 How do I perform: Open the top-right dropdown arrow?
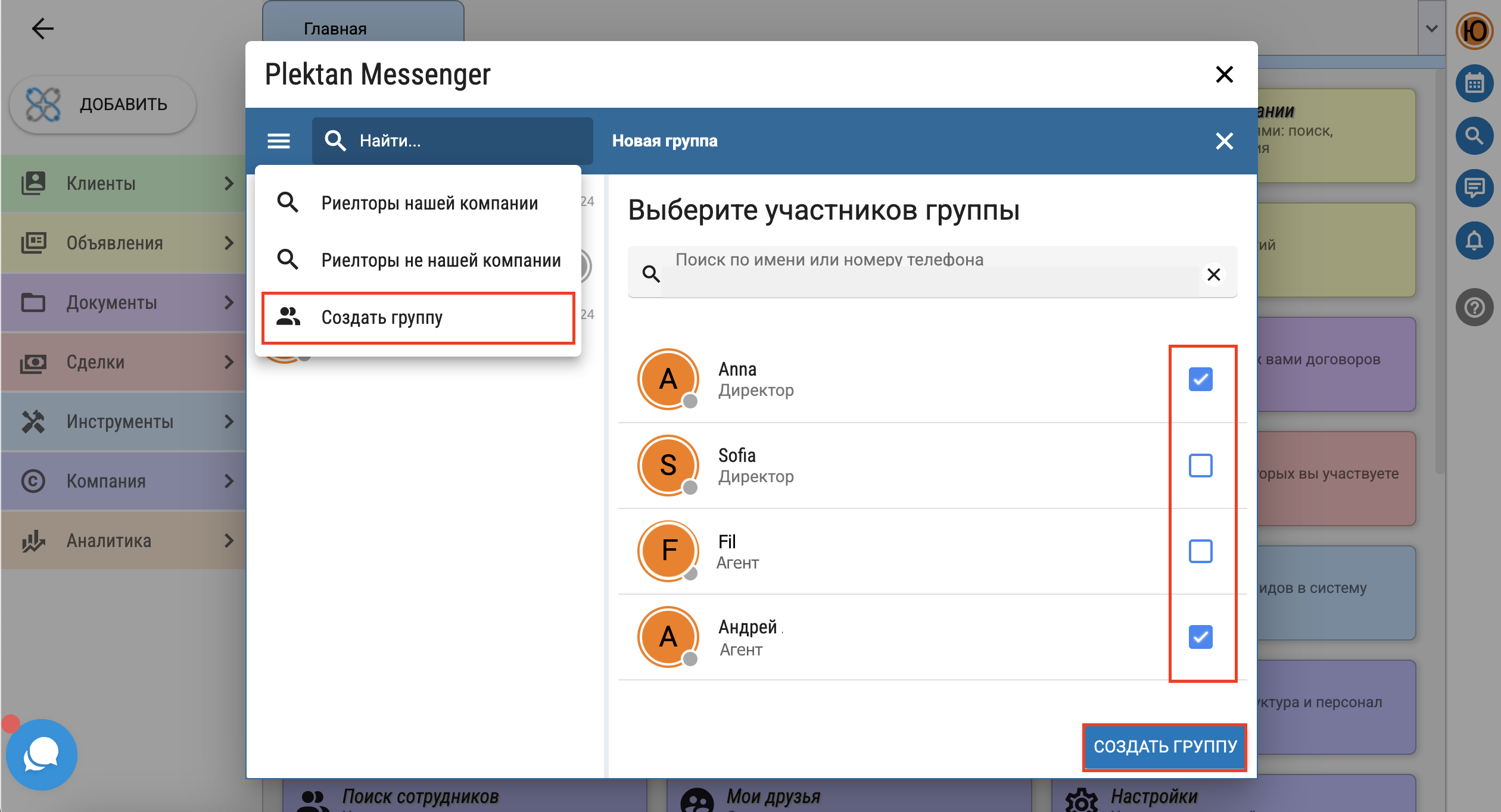(x=1431, y=28)
